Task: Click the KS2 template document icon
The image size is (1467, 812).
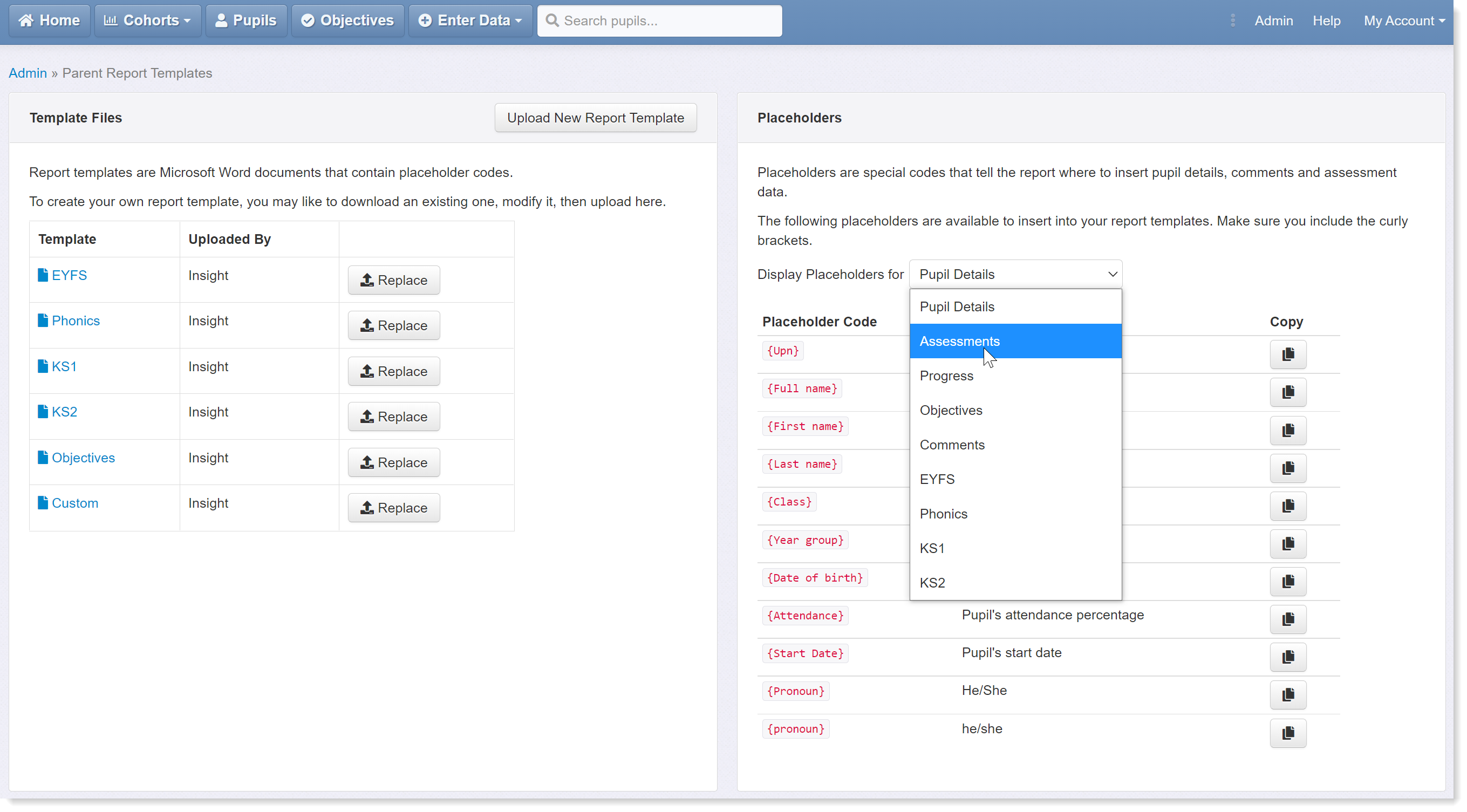Action: 43,412
